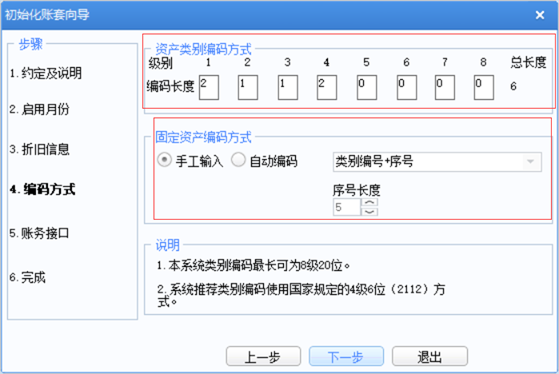This screenshot has width=559, height=374.
Task: Increase 序号长度 with the up spinner arrow
Action: tap(369, 203)
